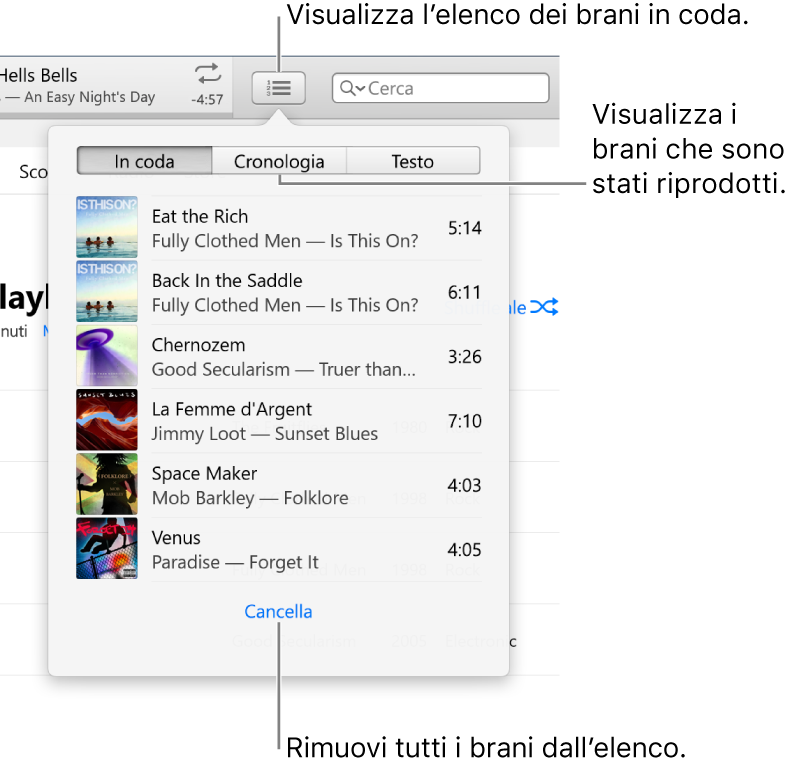Viewport: 793px width, 763px height.
Task: Select the In coda tab
Action: (x=144, y=161)
